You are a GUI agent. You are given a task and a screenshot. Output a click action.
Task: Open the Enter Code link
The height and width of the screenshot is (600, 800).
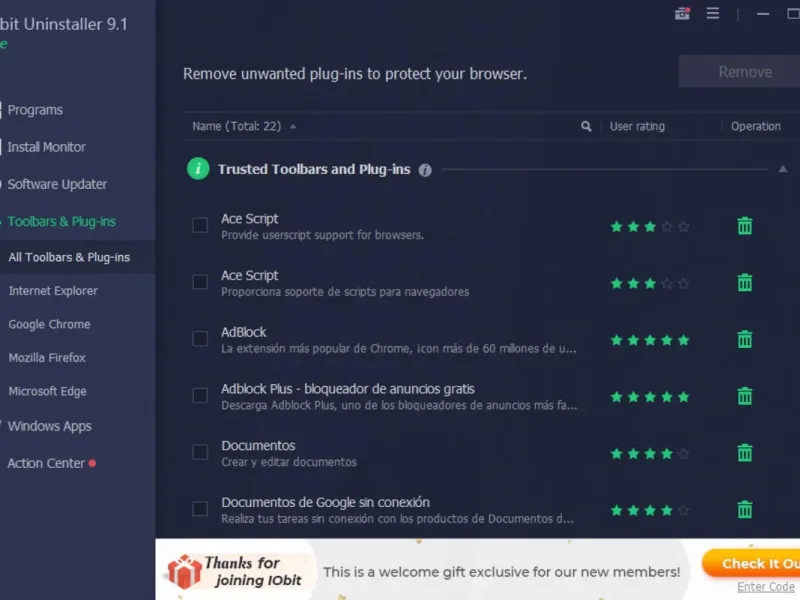766,587
